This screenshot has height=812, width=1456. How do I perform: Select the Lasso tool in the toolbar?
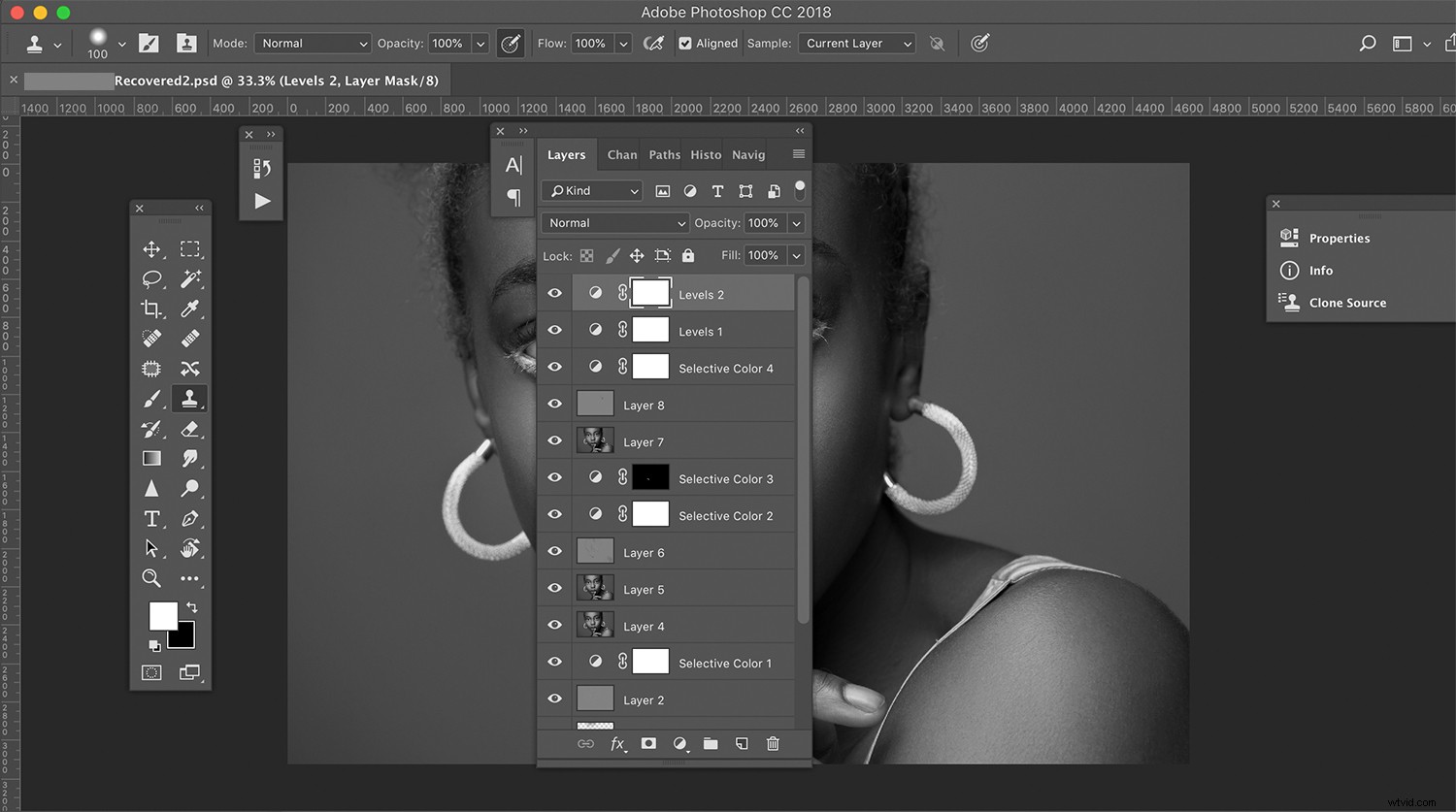[151, 279]
